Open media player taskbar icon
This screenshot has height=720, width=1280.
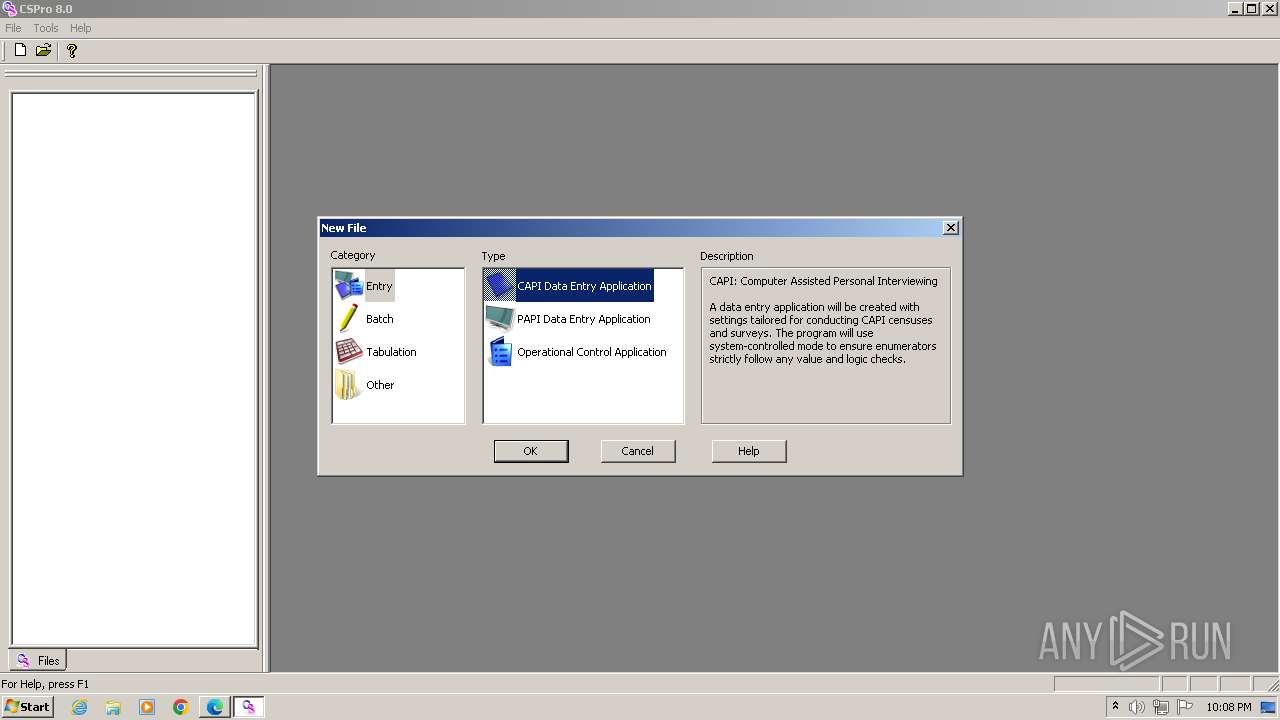click(x=147, y=707)
